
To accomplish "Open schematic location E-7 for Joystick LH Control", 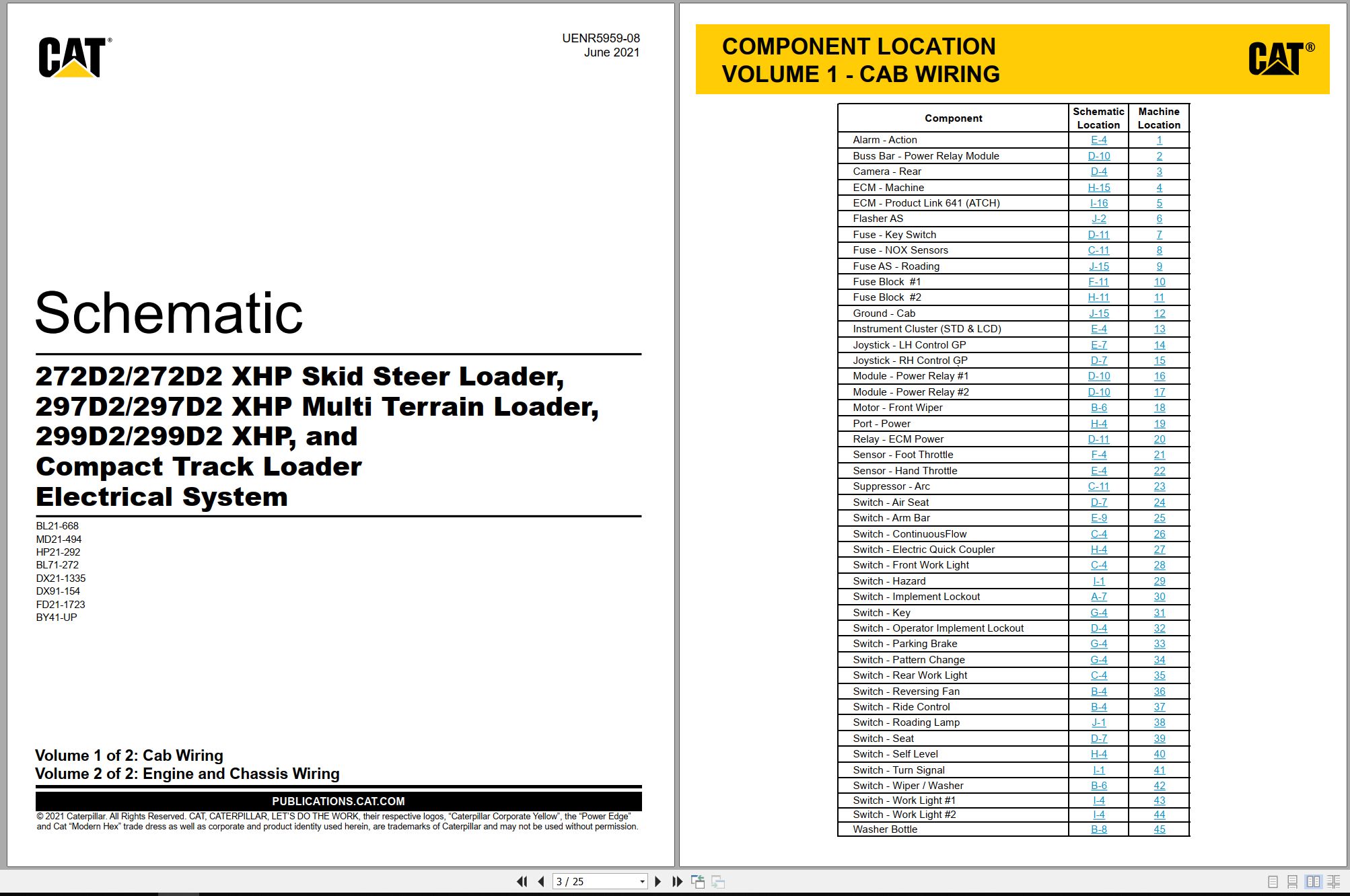I will [1098, 345].
